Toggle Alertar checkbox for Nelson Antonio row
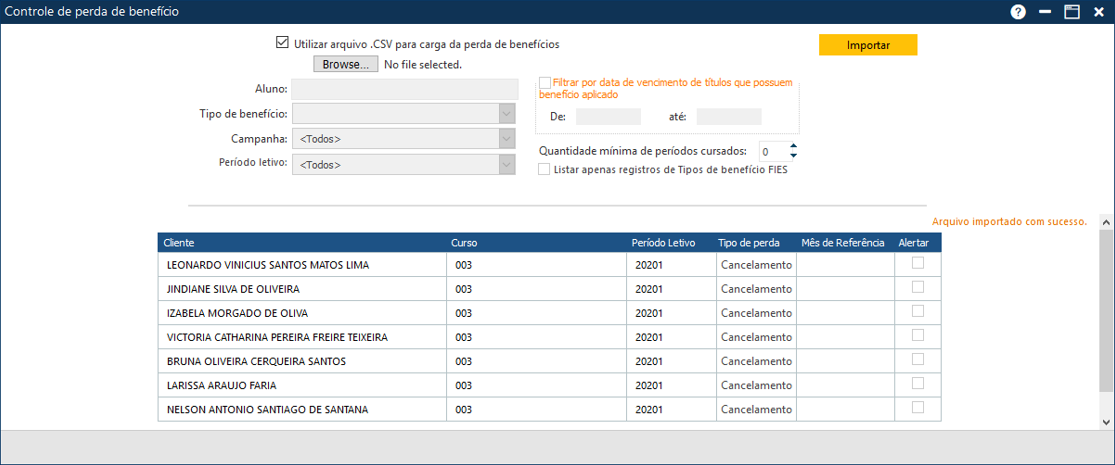 click(x=917, y=407)
